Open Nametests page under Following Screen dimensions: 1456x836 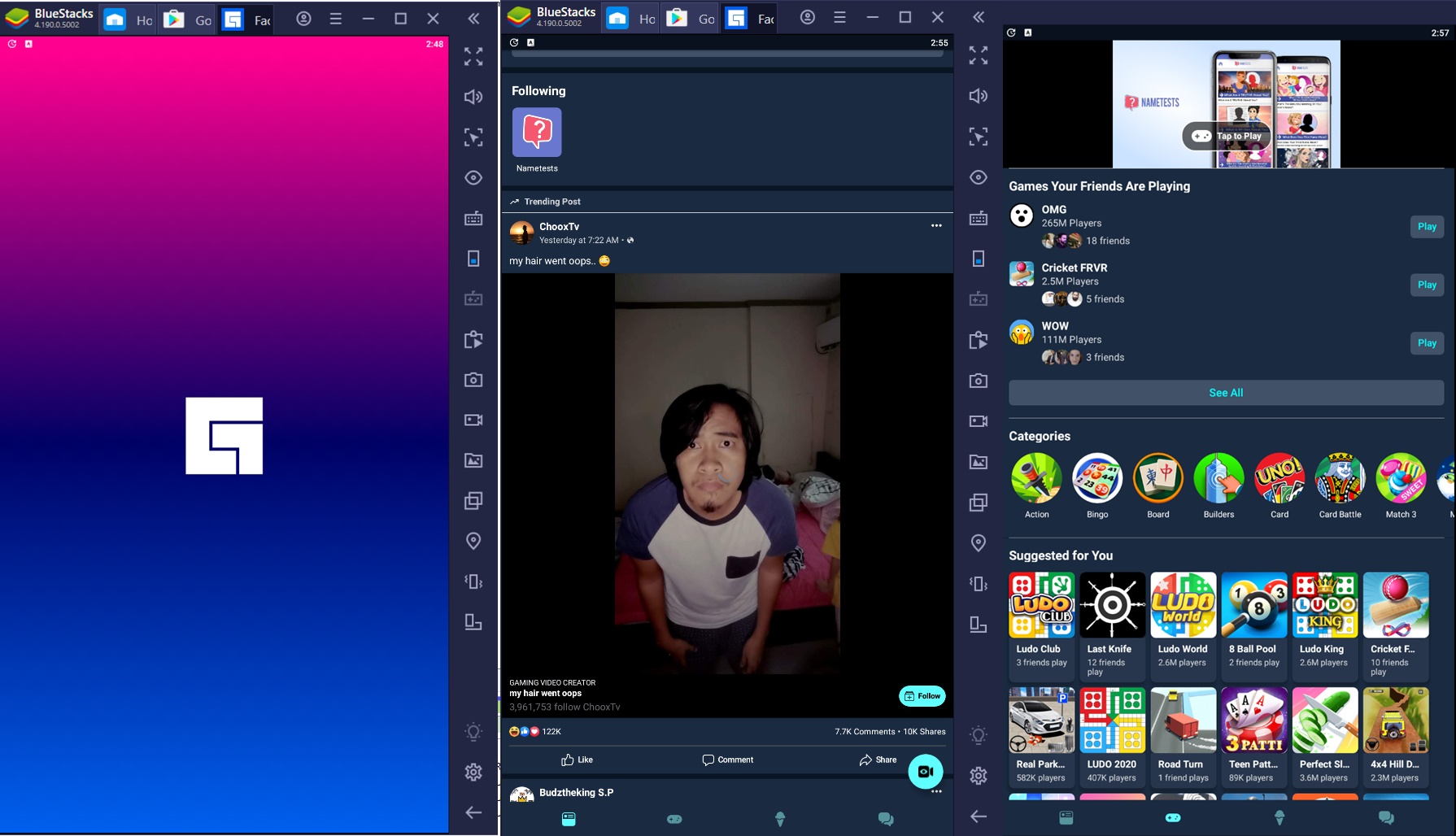[x=537, y=140]
